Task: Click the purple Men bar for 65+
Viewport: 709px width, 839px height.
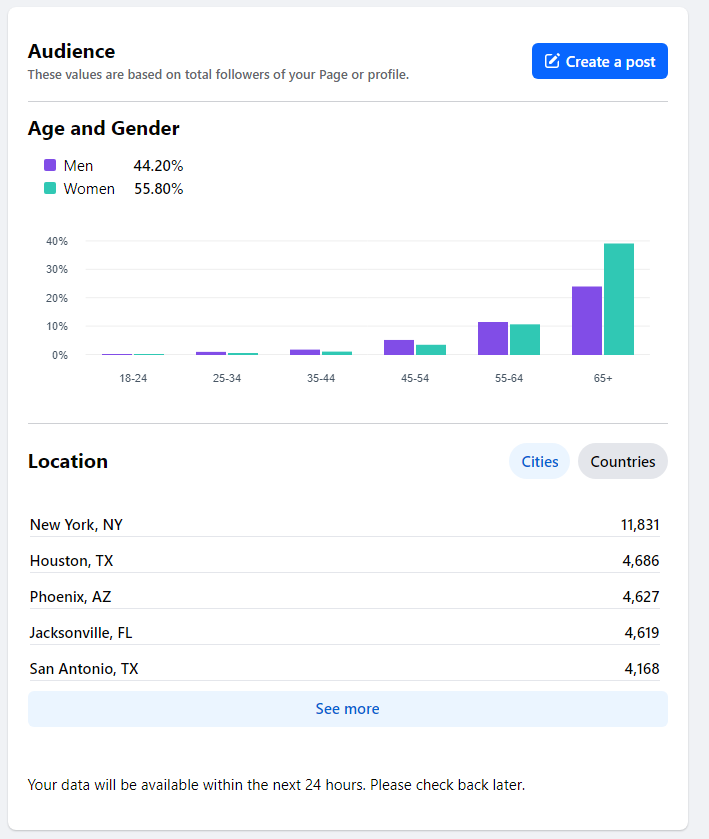Action: (587, 321)
